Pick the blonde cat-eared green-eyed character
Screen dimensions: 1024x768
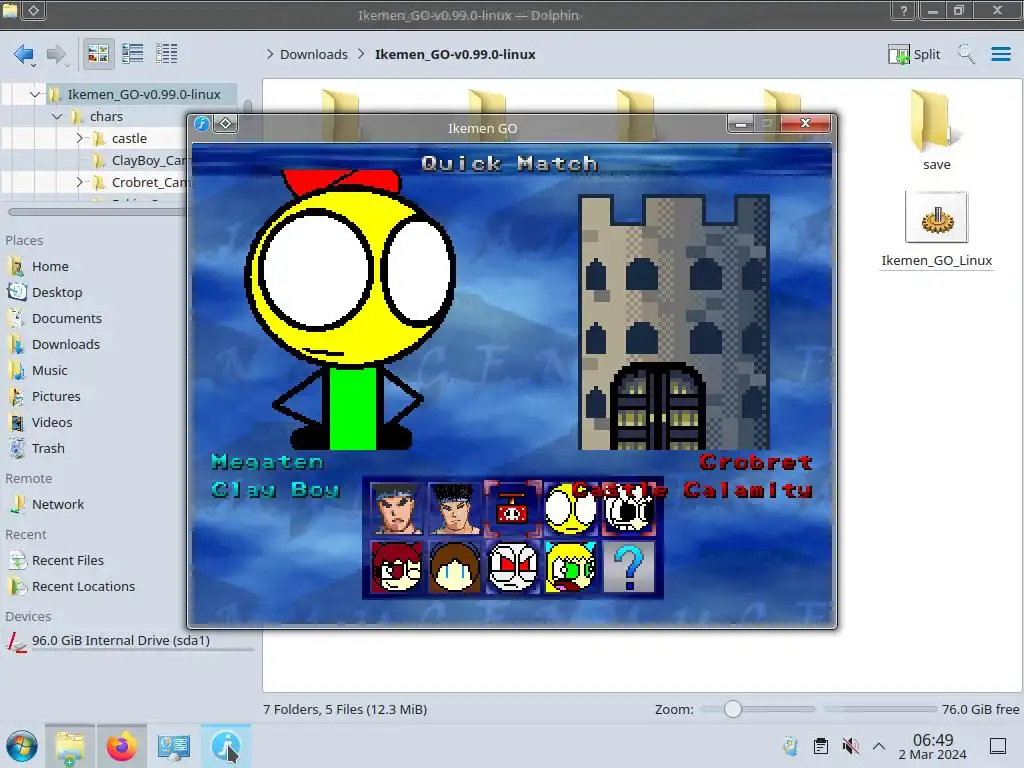[570, 567]
